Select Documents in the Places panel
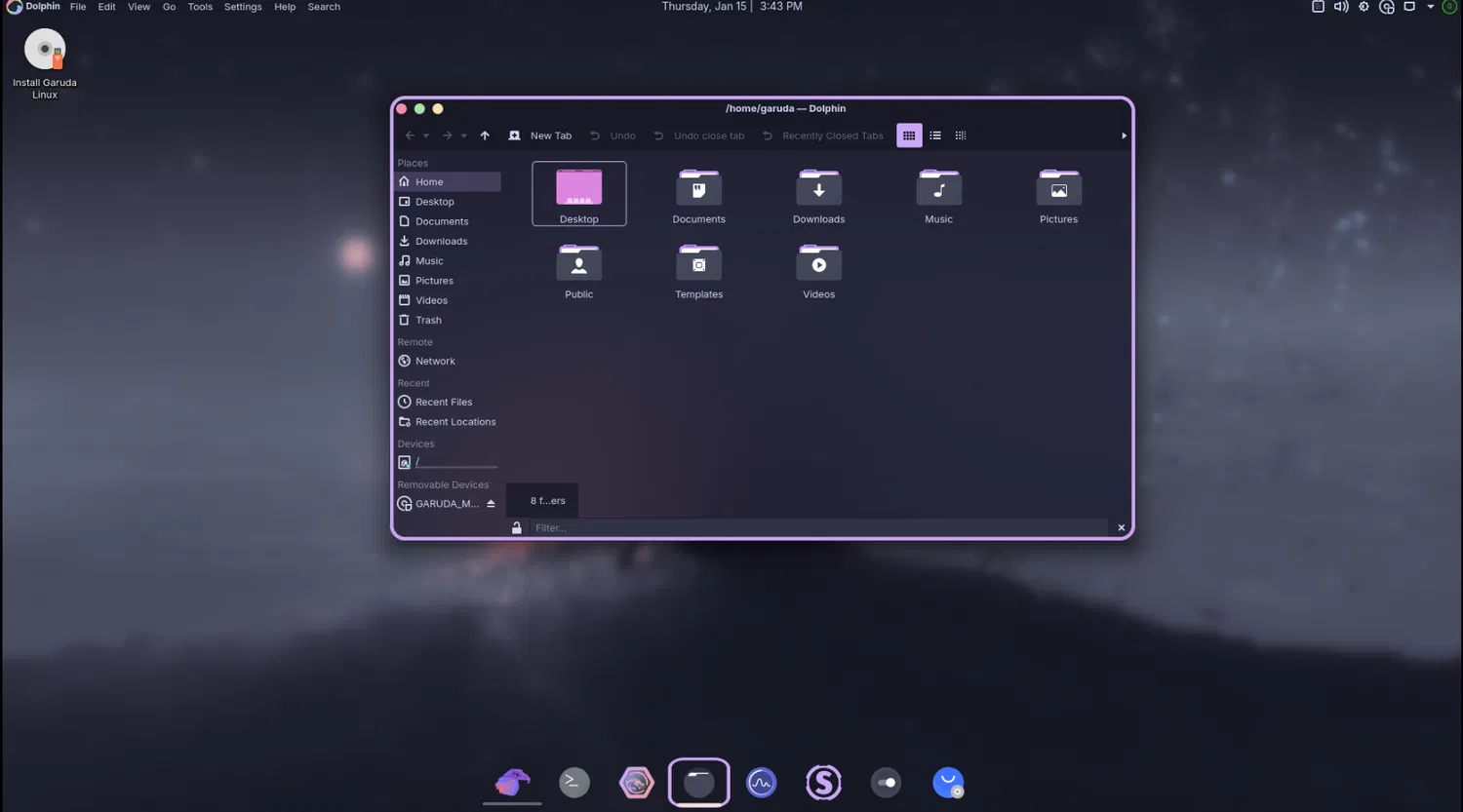Viewport: 1463px width, 812px height. point(448,221)
